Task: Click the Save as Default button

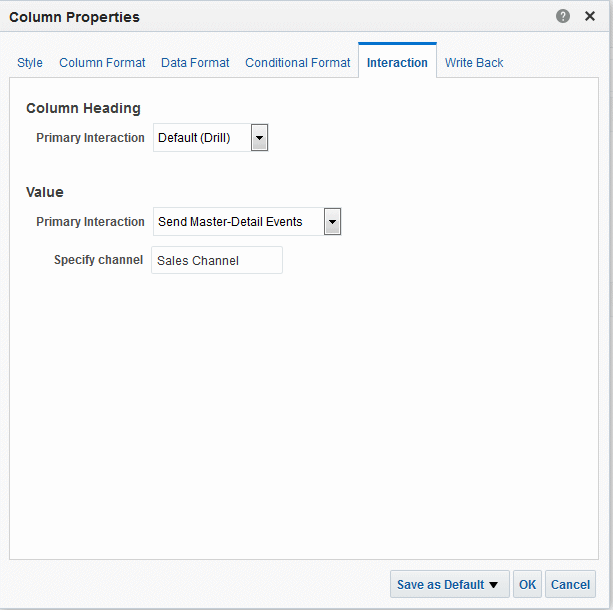Action: [x=440, y=585]
